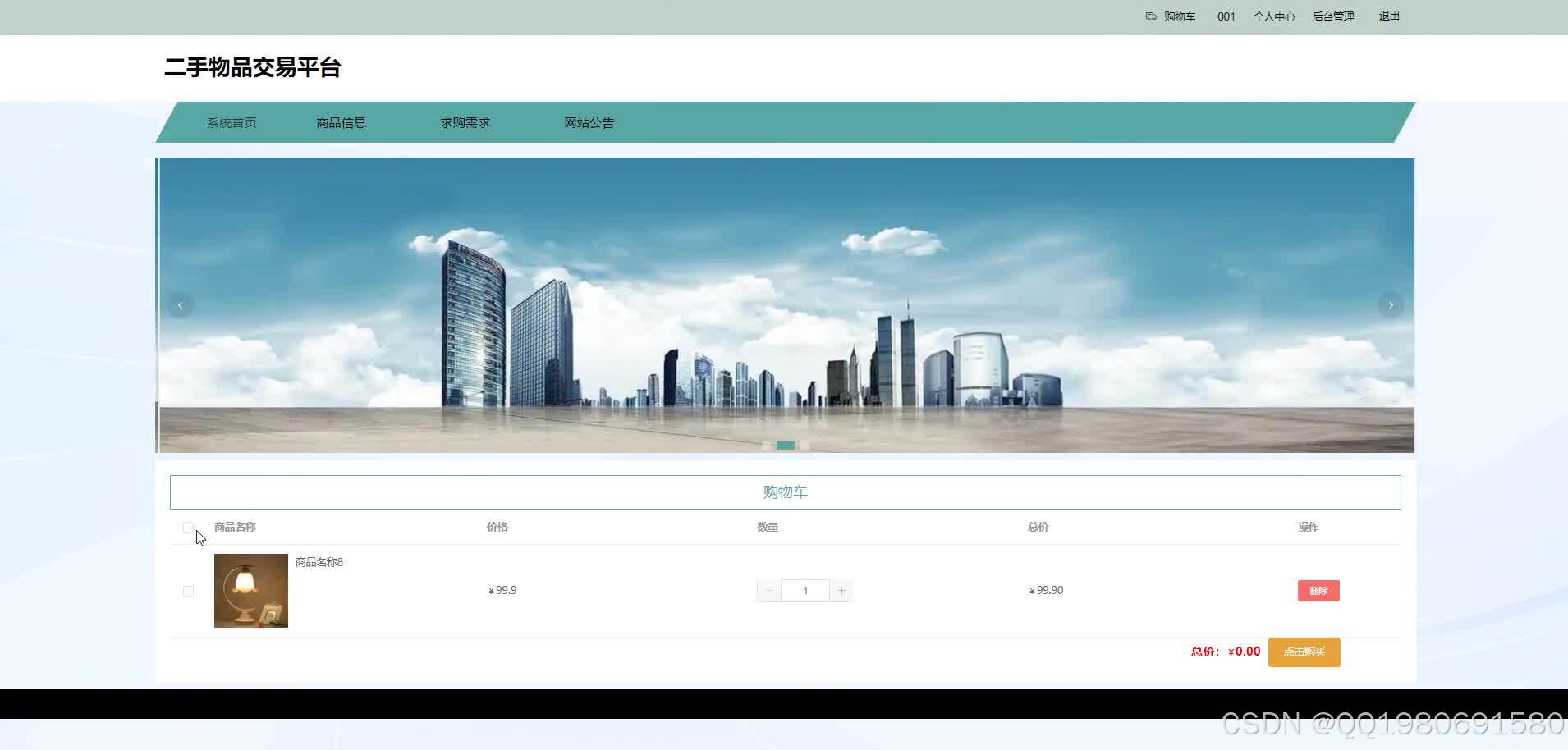Click the quantity input field showing 1
This screenshot has width=1568, height=750.
pos(805,590)
